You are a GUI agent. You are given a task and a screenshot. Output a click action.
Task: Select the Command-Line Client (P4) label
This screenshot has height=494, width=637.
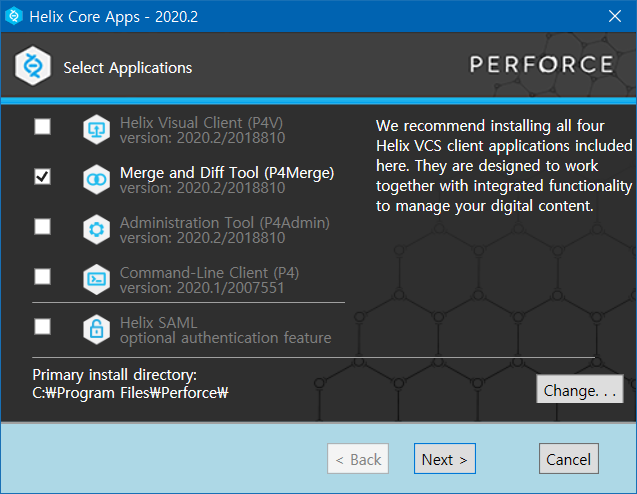coord(209,273)
